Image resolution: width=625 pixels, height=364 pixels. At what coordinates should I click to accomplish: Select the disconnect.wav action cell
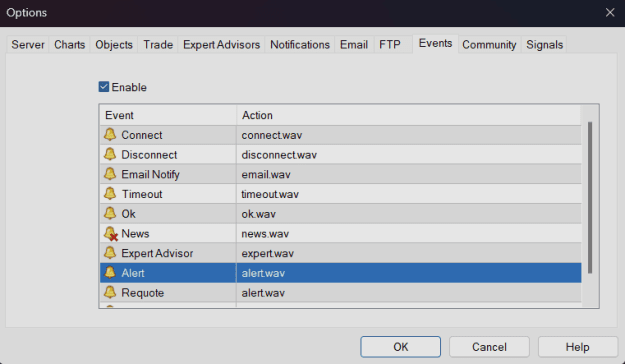pos(409,154)
